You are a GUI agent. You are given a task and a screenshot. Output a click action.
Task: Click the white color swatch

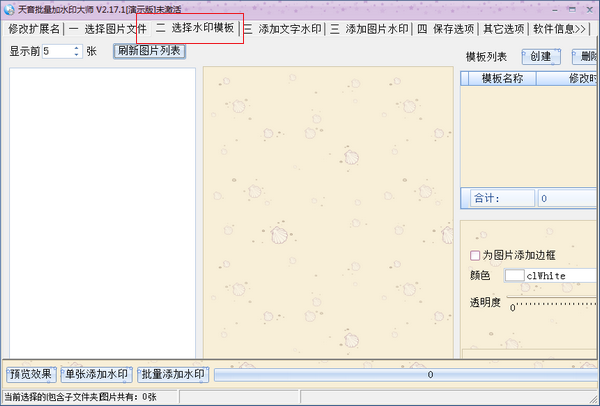515,276
